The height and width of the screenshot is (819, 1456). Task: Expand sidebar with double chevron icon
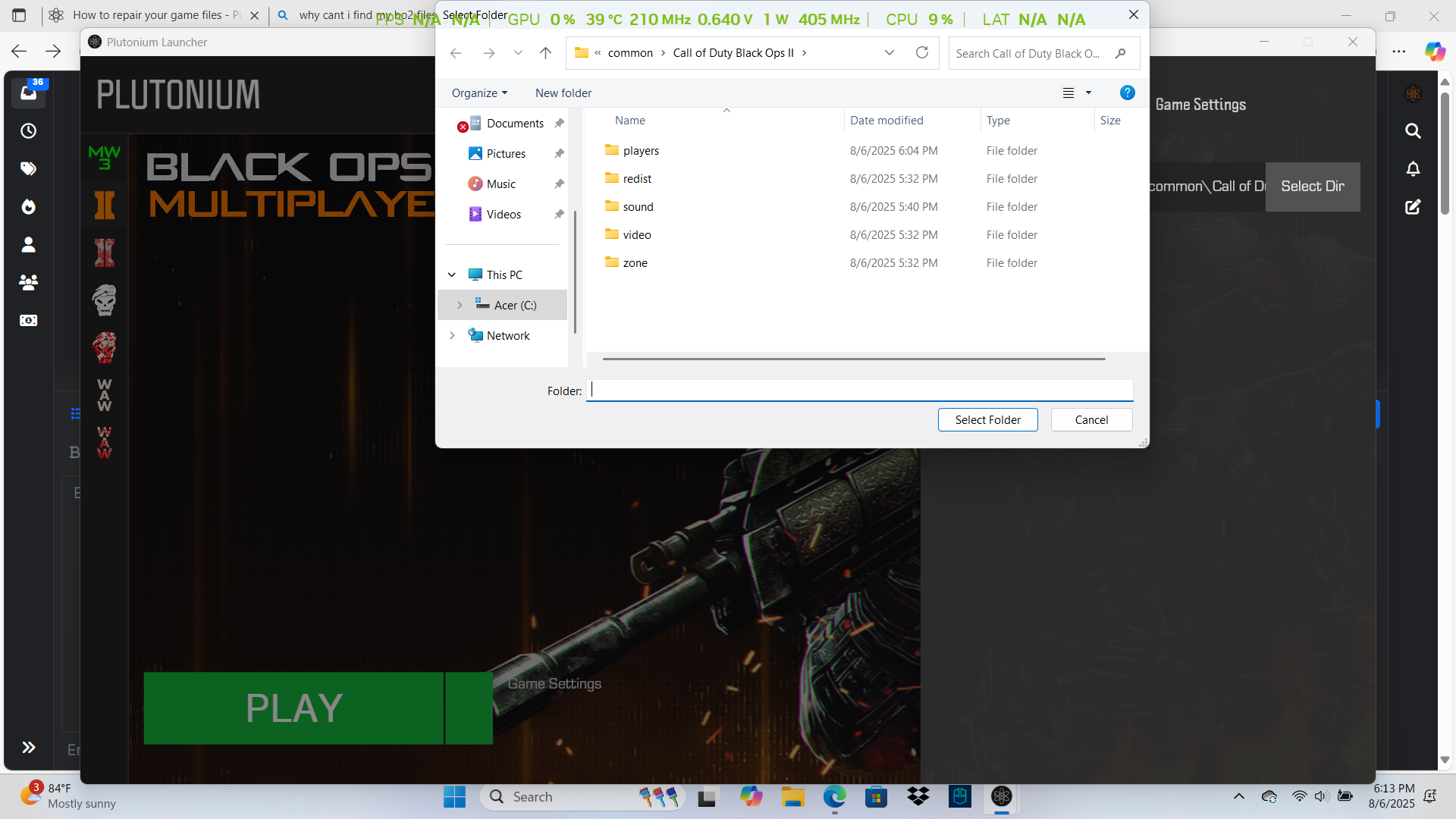(28, 748)
